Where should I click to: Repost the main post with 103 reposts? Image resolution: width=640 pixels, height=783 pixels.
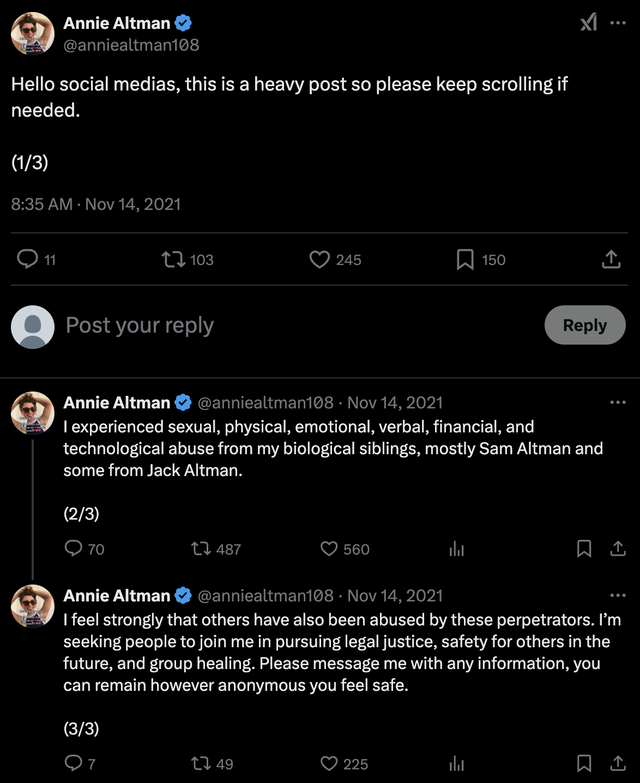coord(172,259)
